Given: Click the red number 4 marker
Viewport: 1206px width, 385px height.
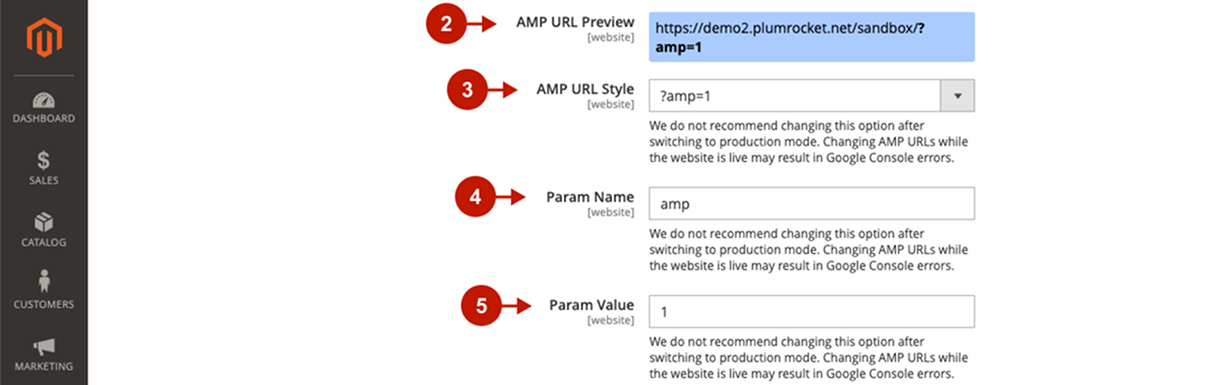Looking at the screenshot, I should click(476, 197).
